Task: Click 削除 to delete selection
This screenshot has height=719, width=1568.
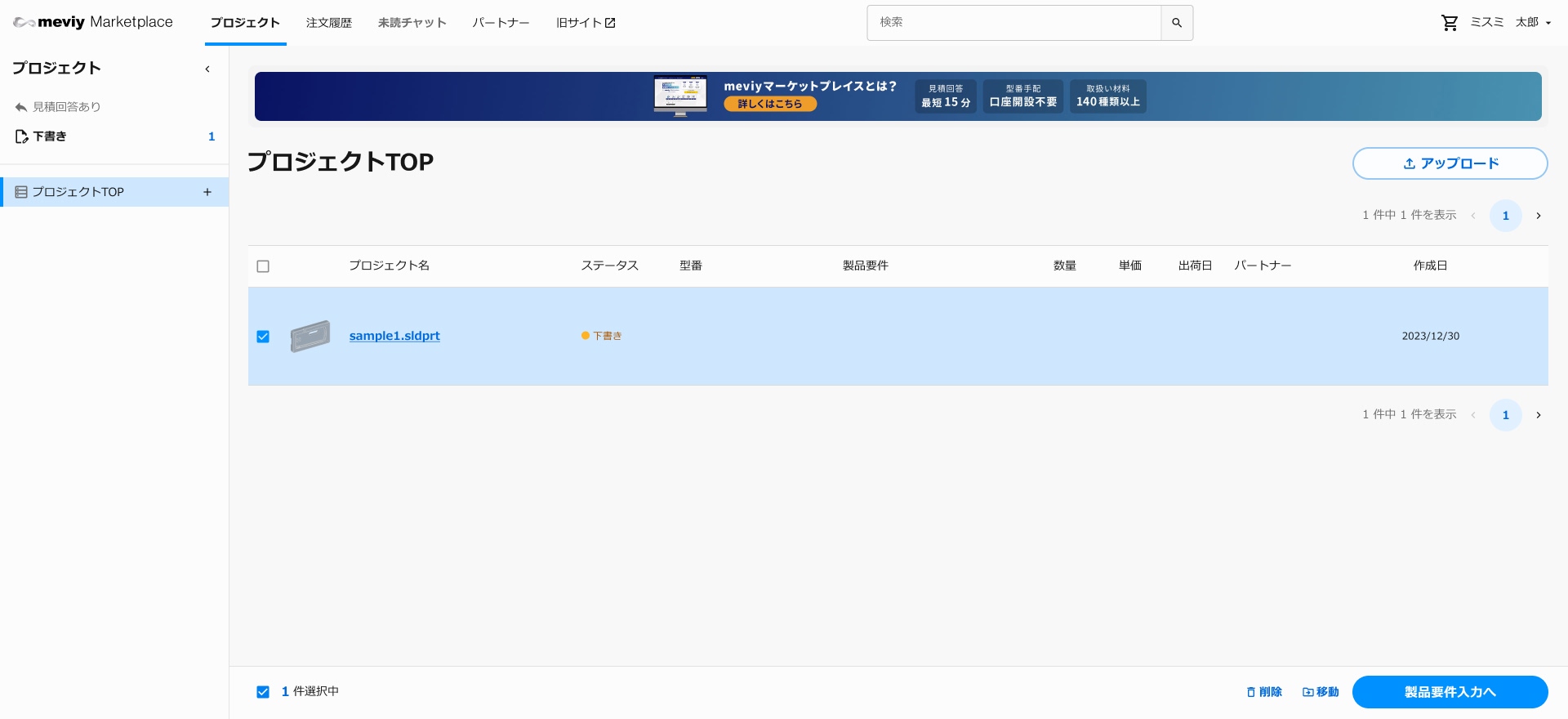Action: click(1264, 692)
